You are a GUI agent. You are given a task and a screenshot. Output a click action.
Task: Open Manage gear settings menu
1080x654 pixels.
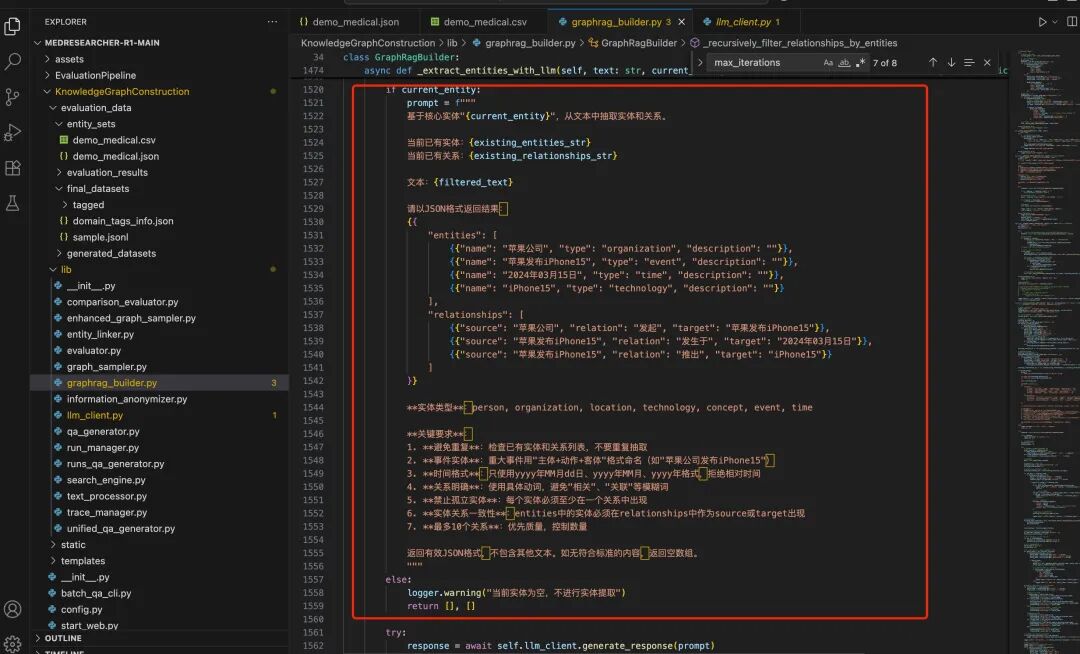point(12,644)
